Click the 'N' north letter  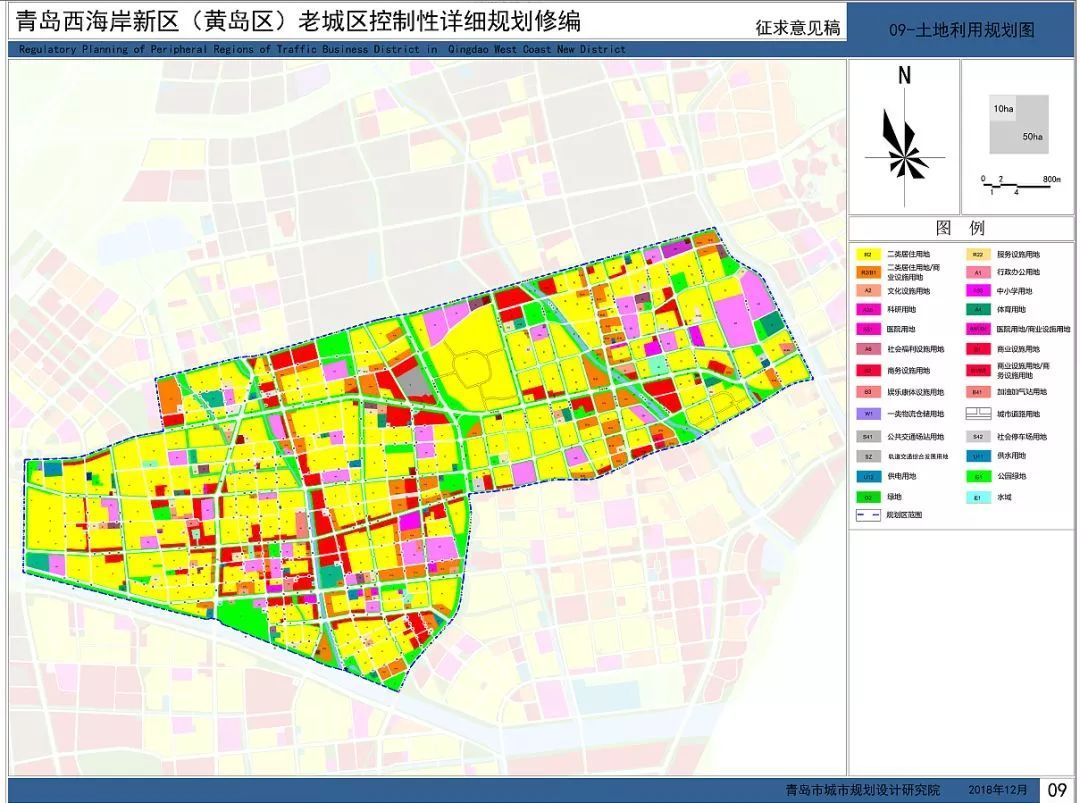point(904,76)
